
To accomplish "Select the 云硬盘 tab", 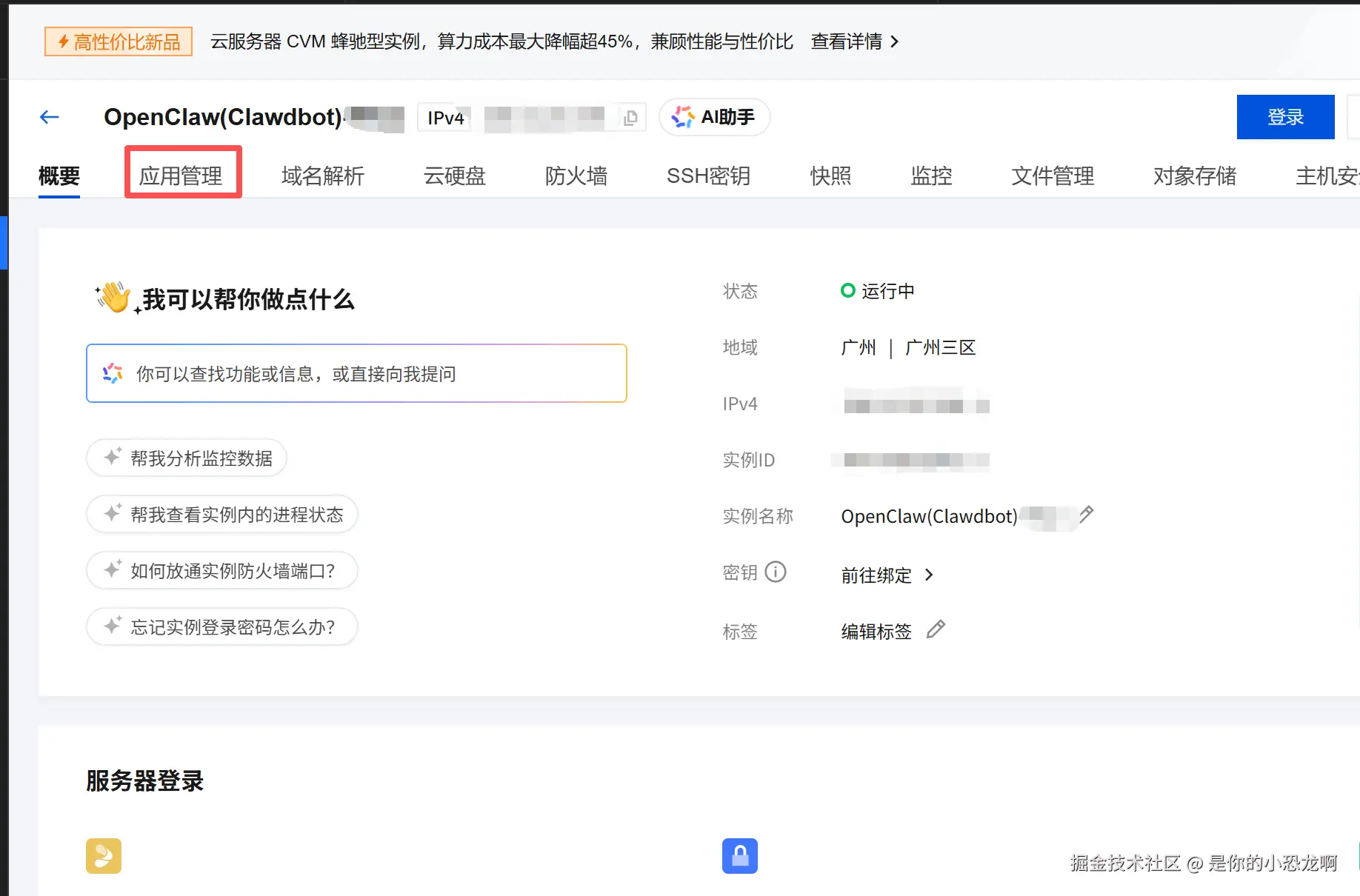I will [x=454, y=175].
